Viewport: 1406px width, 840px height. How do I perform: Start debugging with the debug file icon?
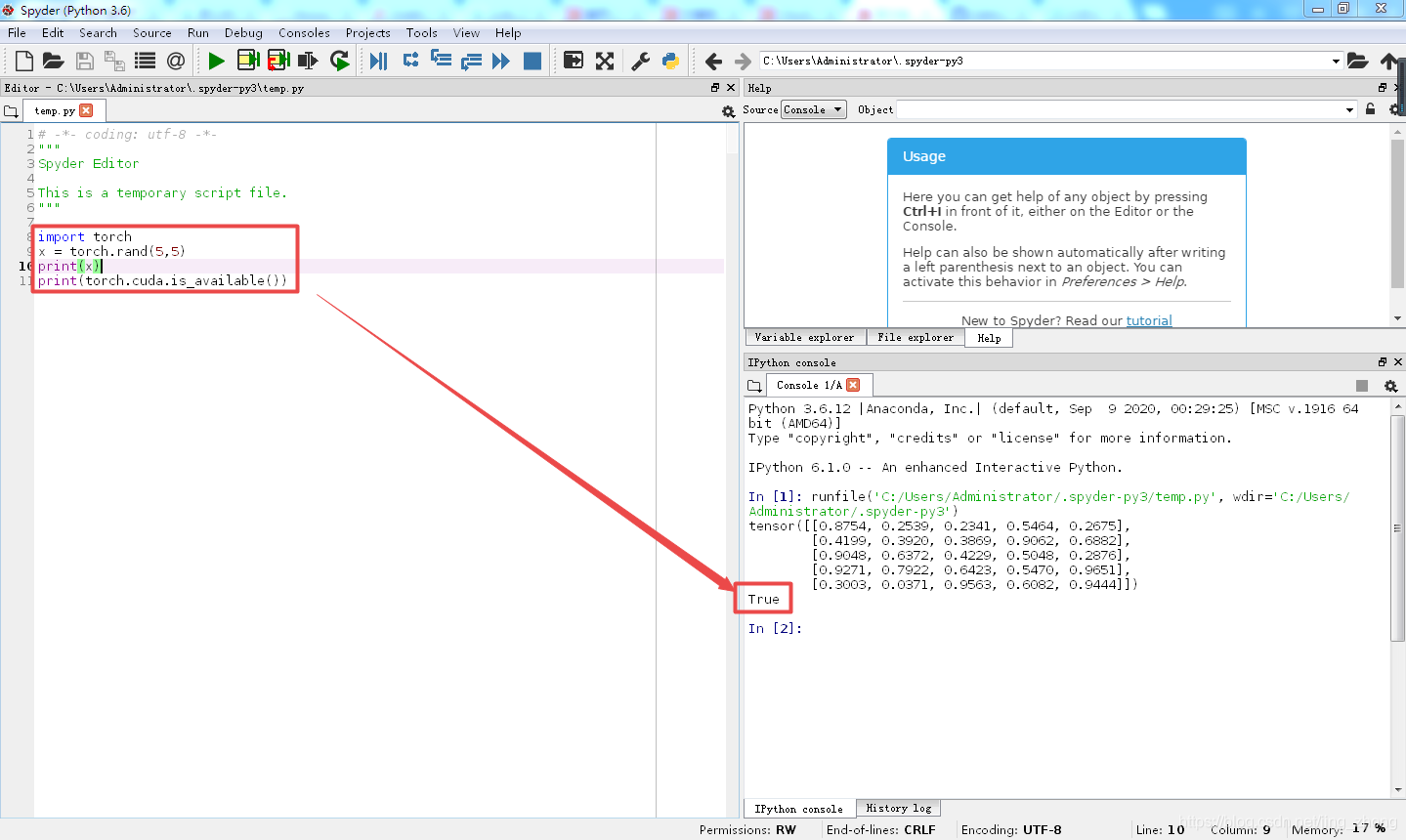tap(379, 61)
